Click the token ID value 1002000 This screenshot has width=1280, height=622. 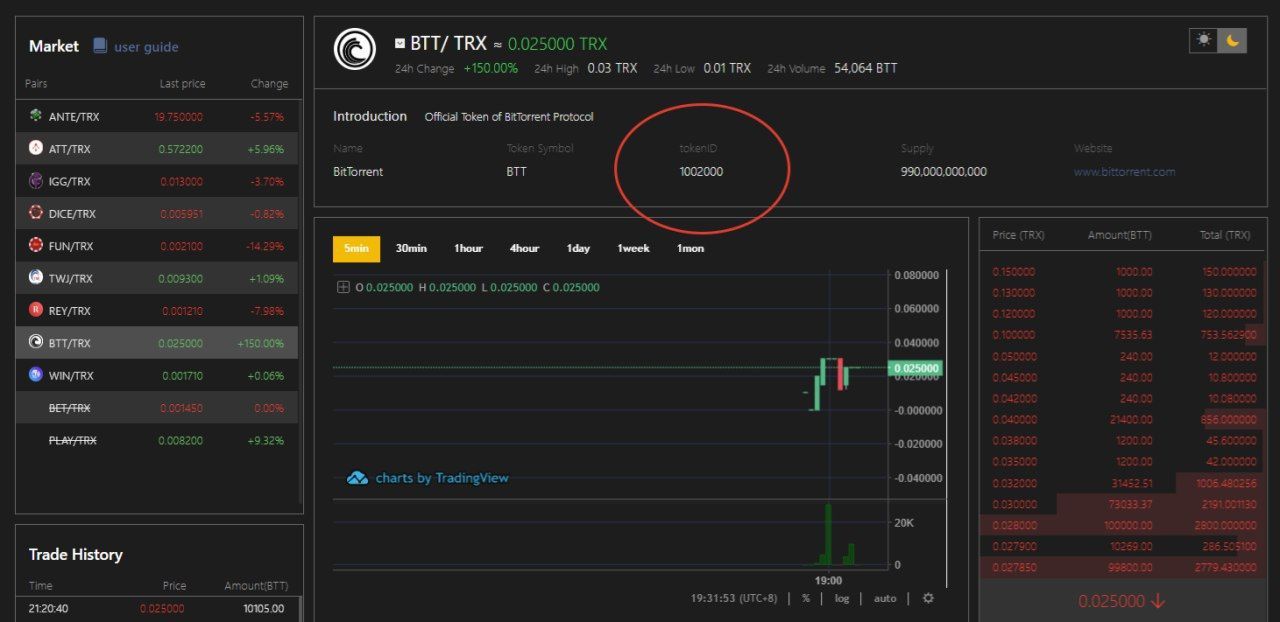pos(701,171)
